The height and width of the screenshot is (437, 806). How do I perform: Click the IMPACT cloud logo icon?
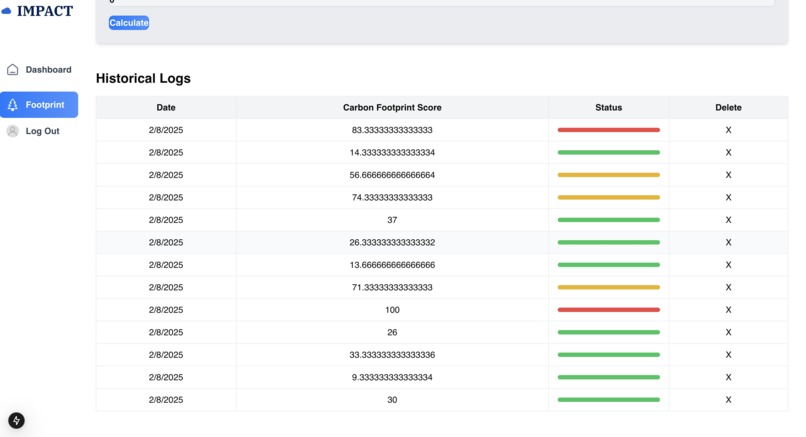click(x=7, y=11)
